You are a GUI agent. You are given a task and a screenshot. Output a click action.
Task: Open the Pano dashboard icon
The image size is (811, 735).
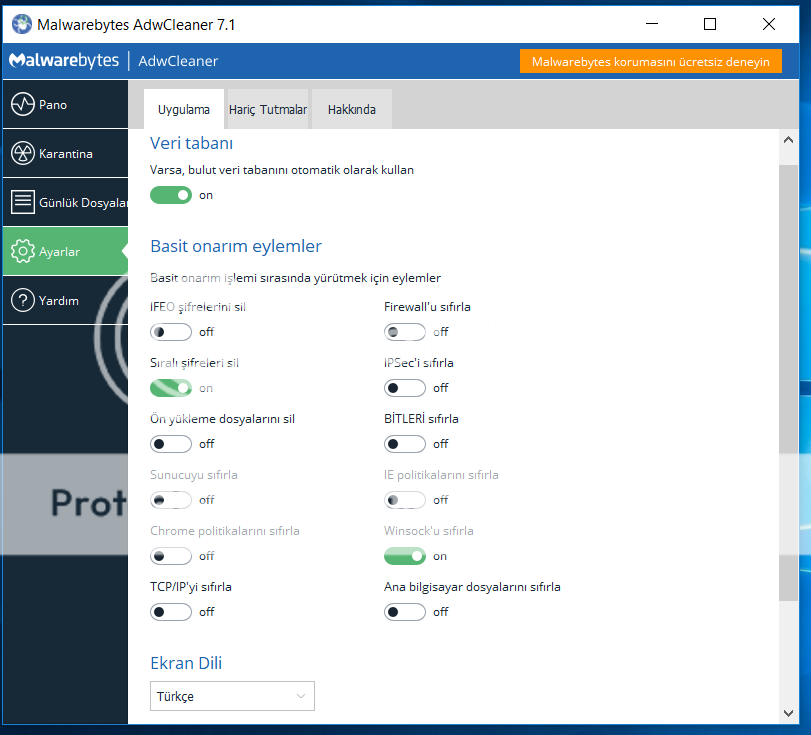(22, 105)
